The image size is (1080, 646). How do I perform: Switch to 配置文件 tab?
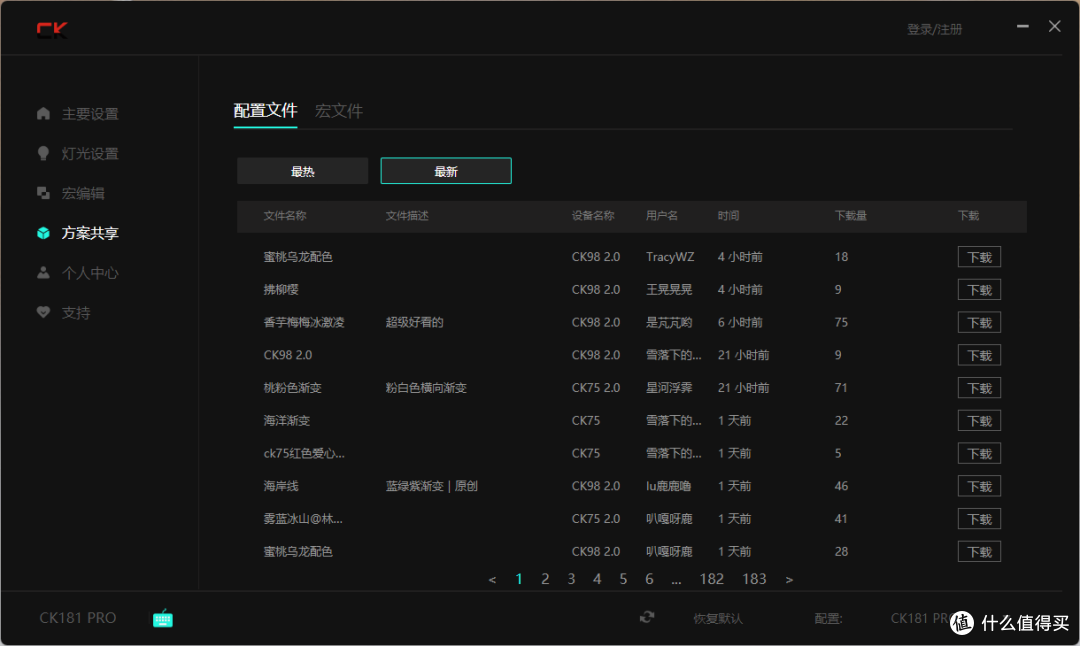(x=265, y=110)
